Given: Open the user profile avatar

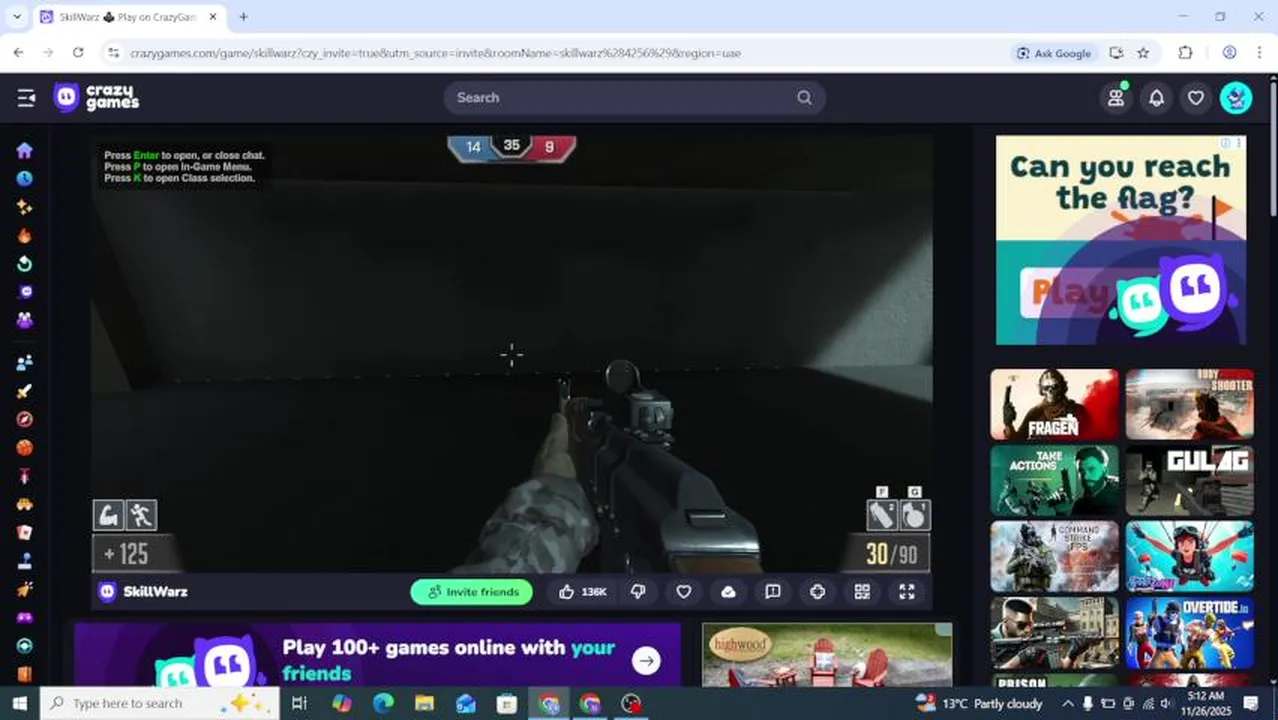Looking at the screenshot, I should click(x=1236, y=97).
